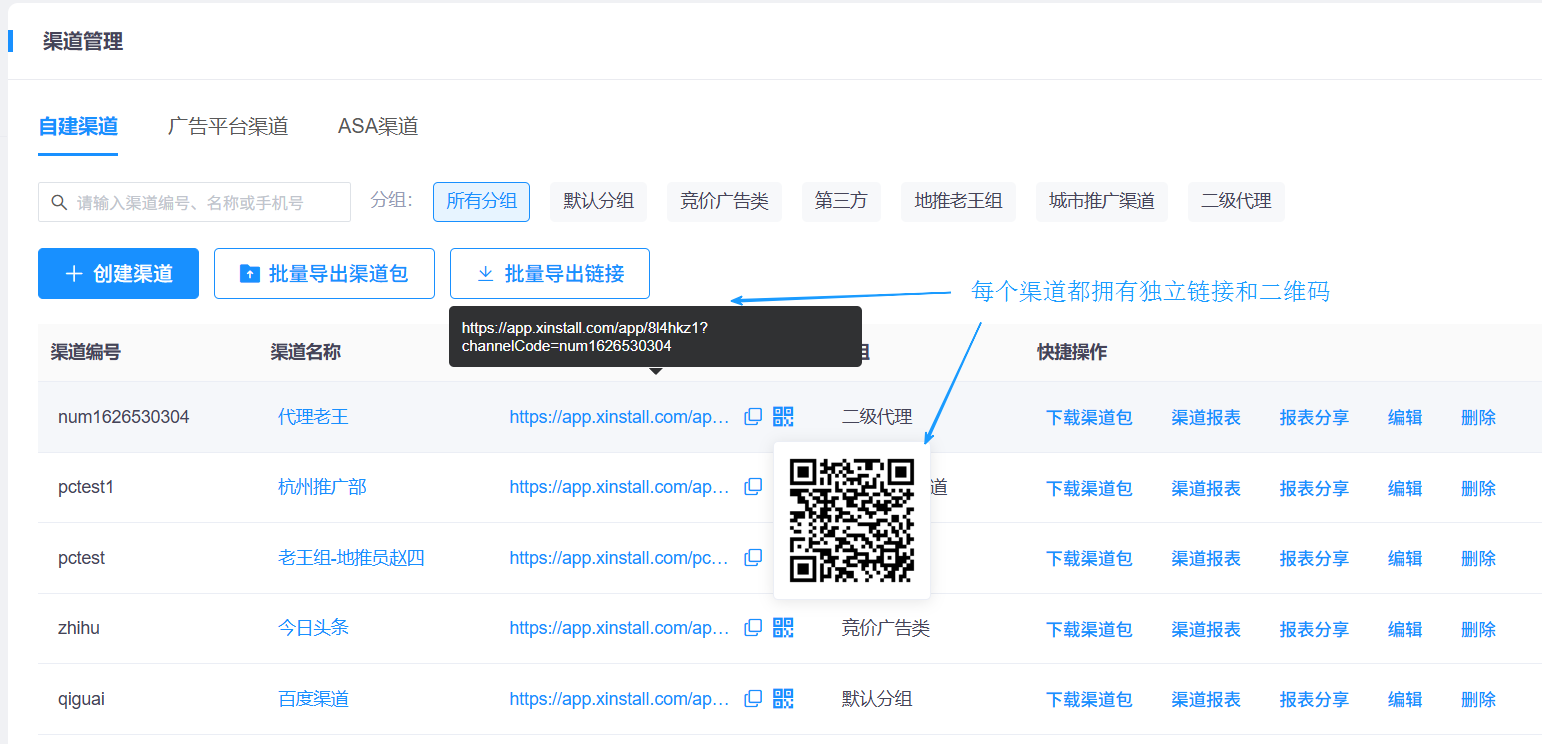
Task: Click 下载渠道包 for 代理老王
Action: pos(1089,417)
